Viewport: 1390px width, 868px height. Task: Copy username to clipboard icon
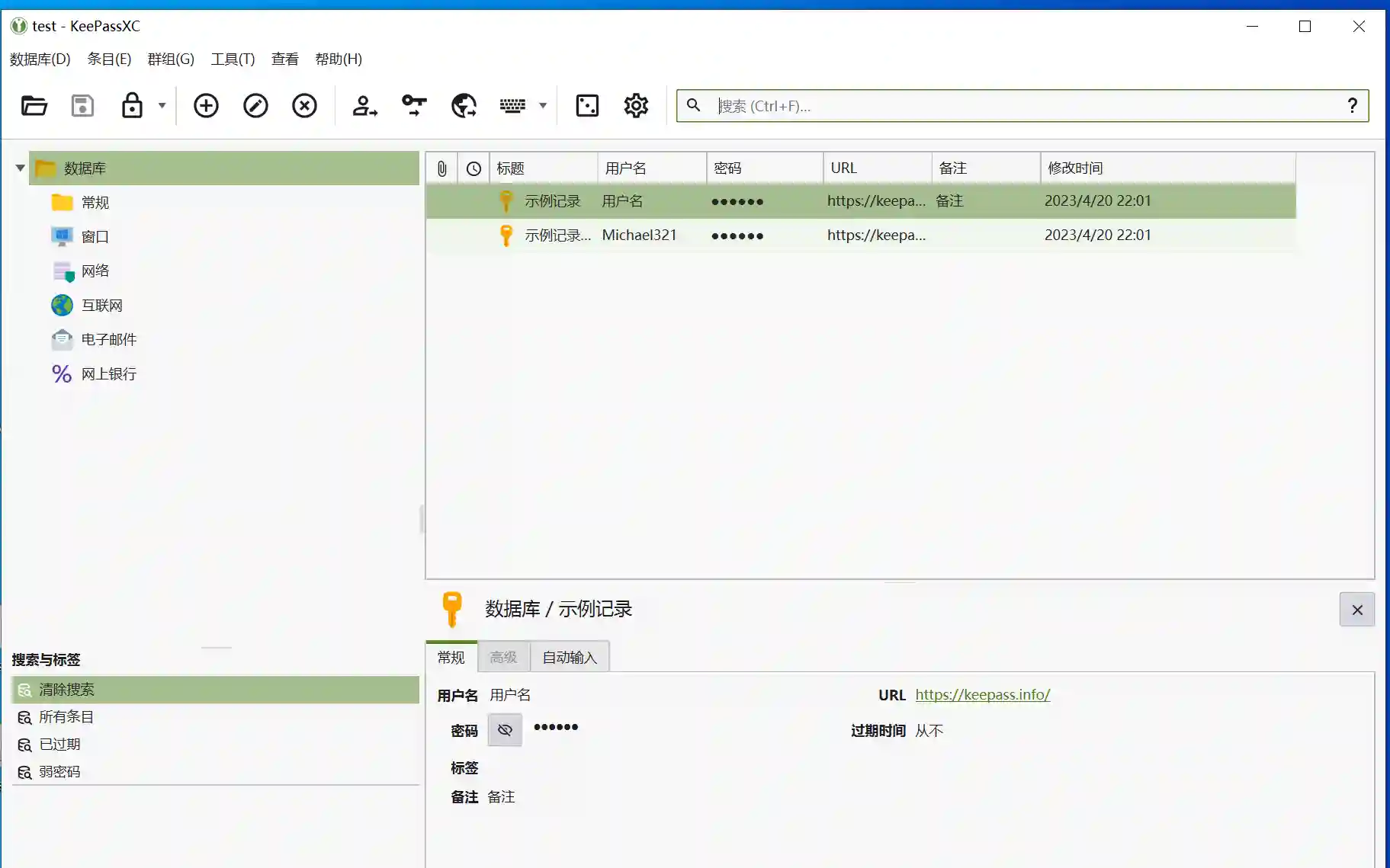click(x=364, y=105)
